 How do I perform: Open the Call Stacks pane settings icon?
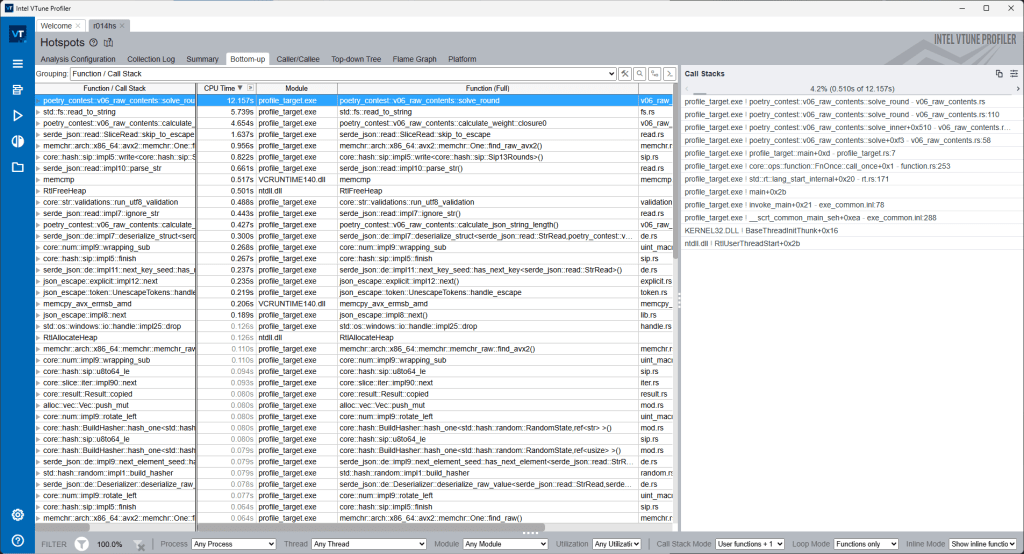[1013, 74]
